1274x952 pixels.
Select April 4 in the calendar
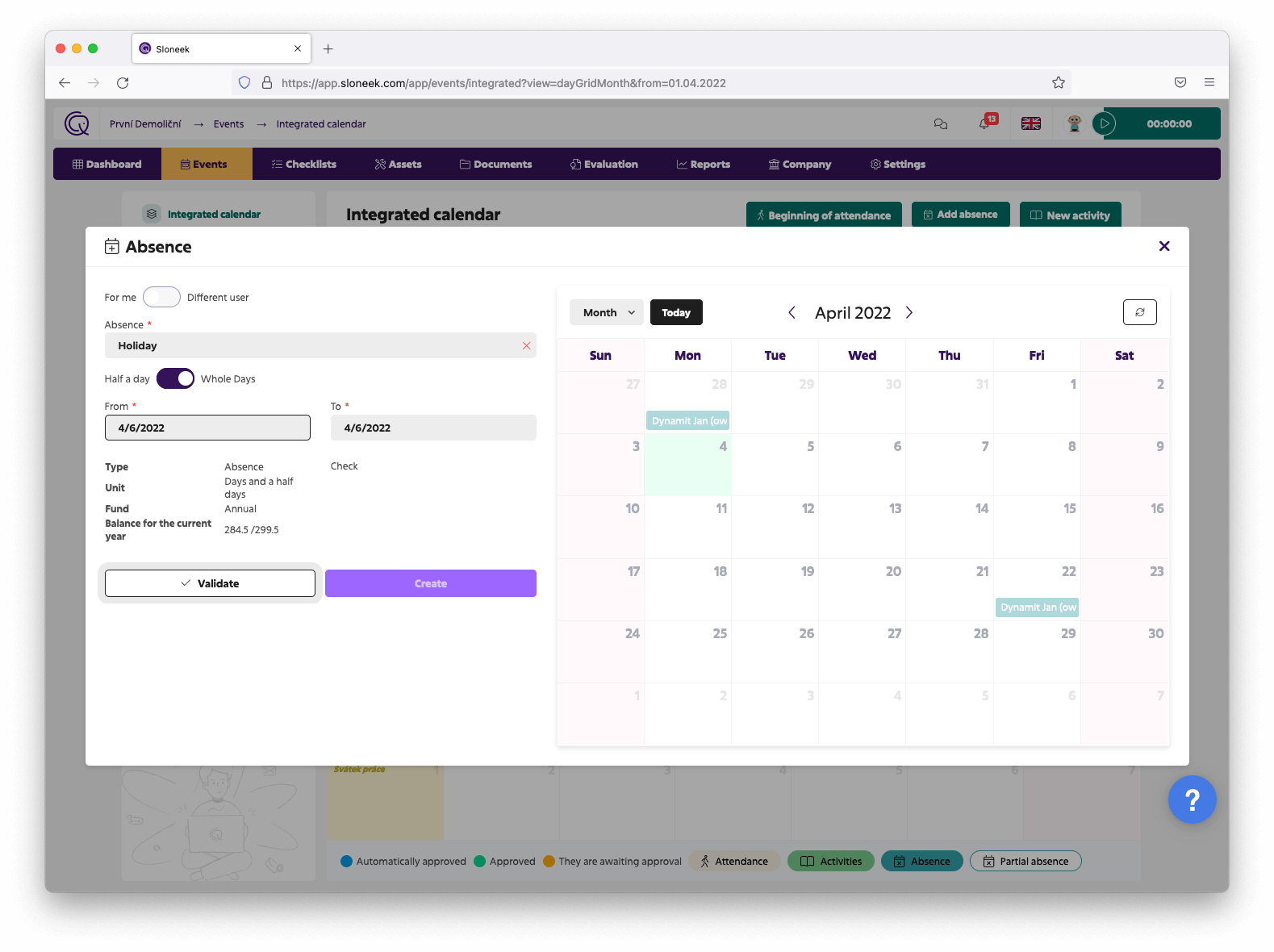pos(688,465)
